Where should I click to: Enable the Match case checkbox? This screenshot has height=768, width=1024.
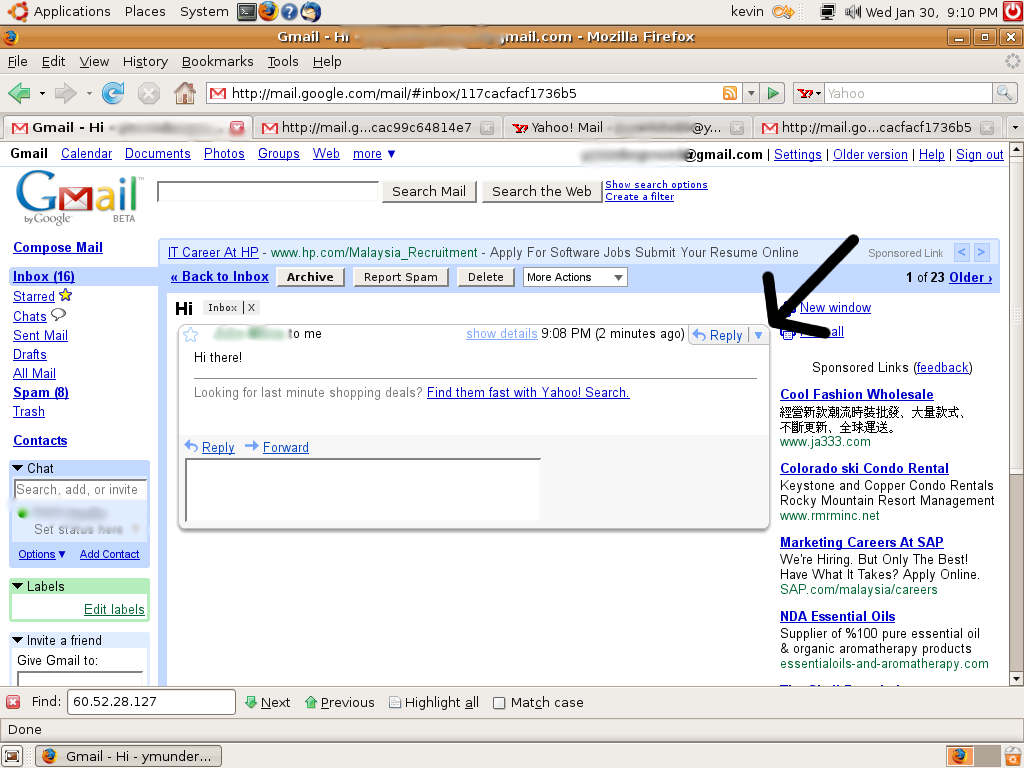tap(499, 703)
